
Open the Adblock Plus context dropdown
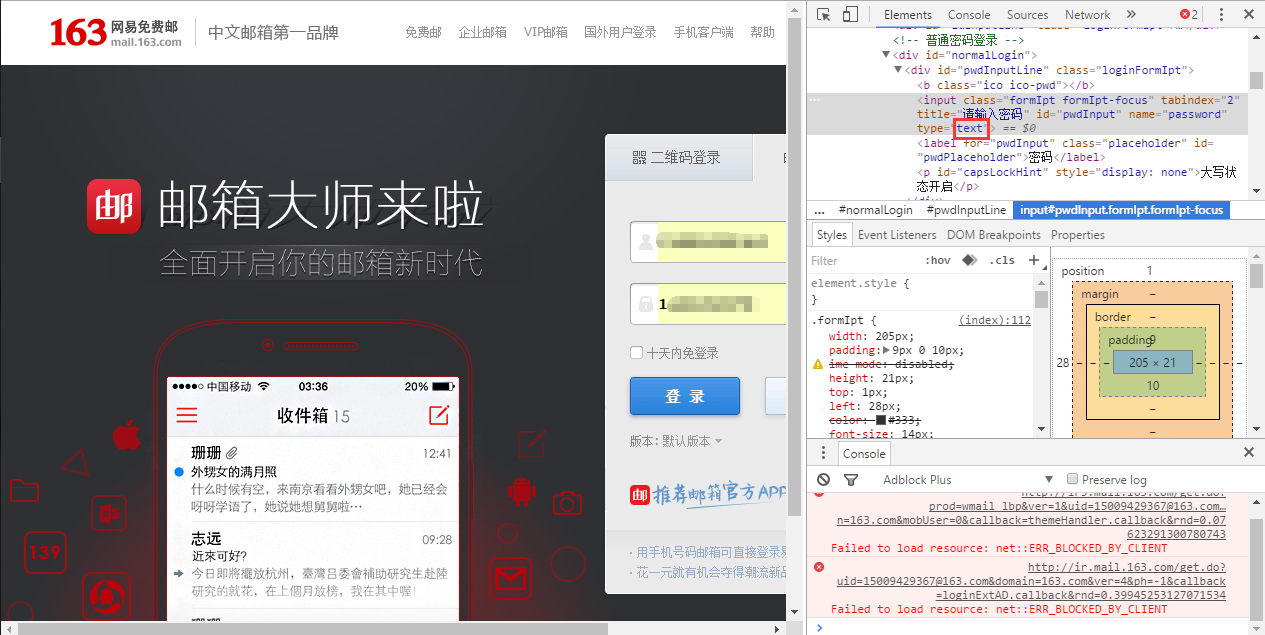click(968, 480)
